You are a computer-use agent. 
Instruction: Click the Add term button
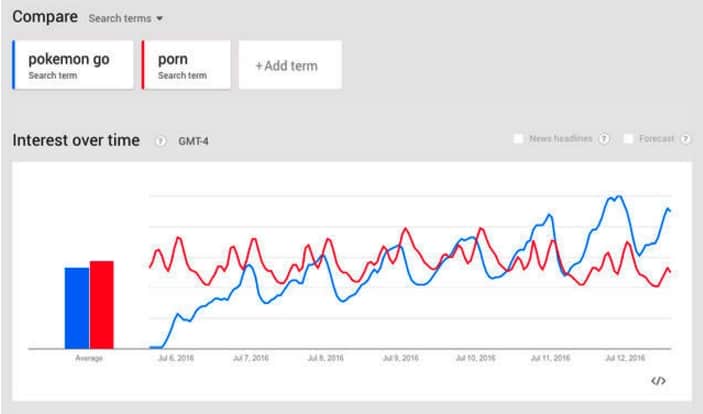(x=290, y=65)
